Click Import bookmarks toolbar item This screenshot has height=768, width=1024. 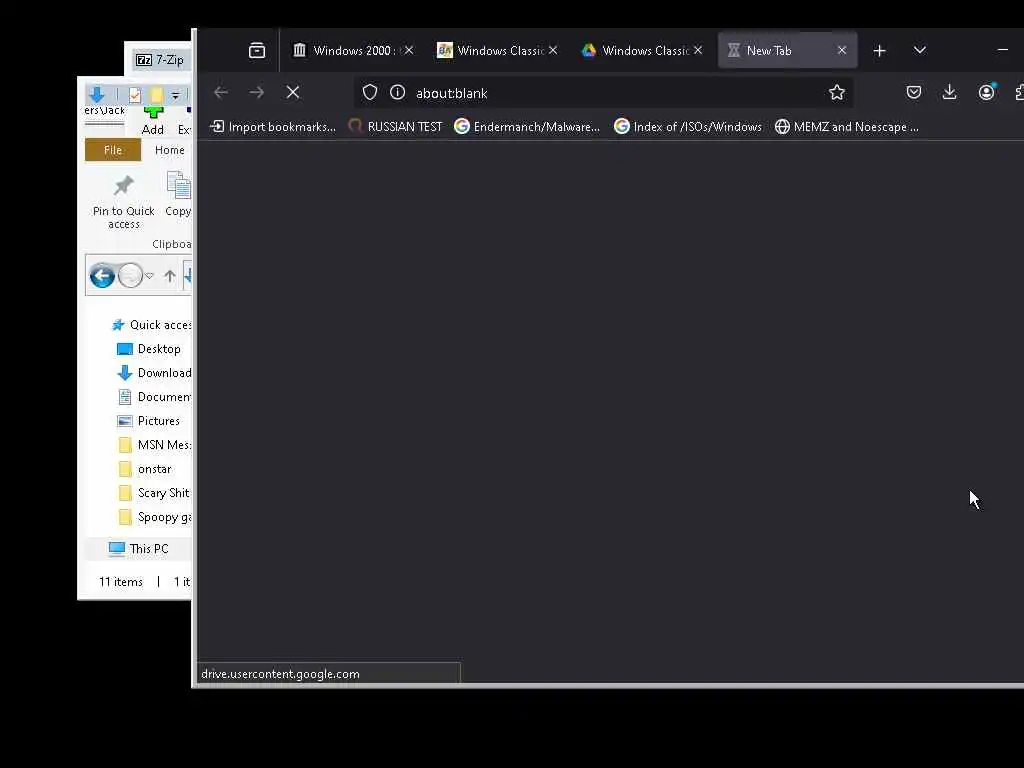pos(273,127)
